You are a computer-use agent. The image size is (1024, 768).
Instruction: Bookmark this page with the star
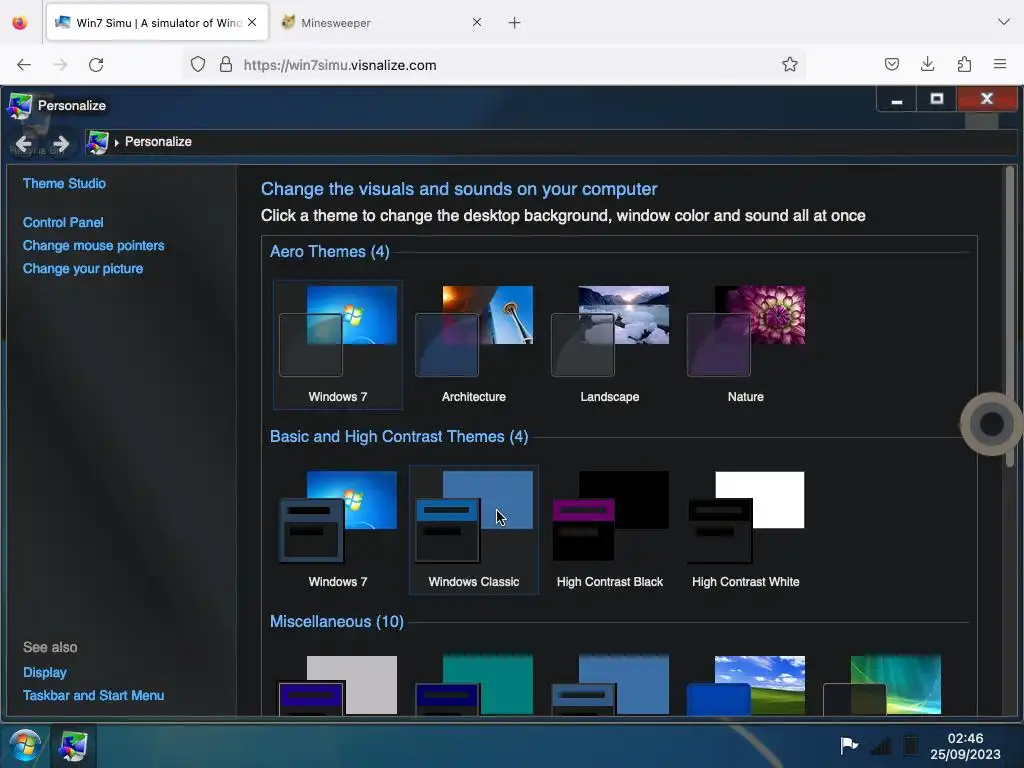[790, 65]
